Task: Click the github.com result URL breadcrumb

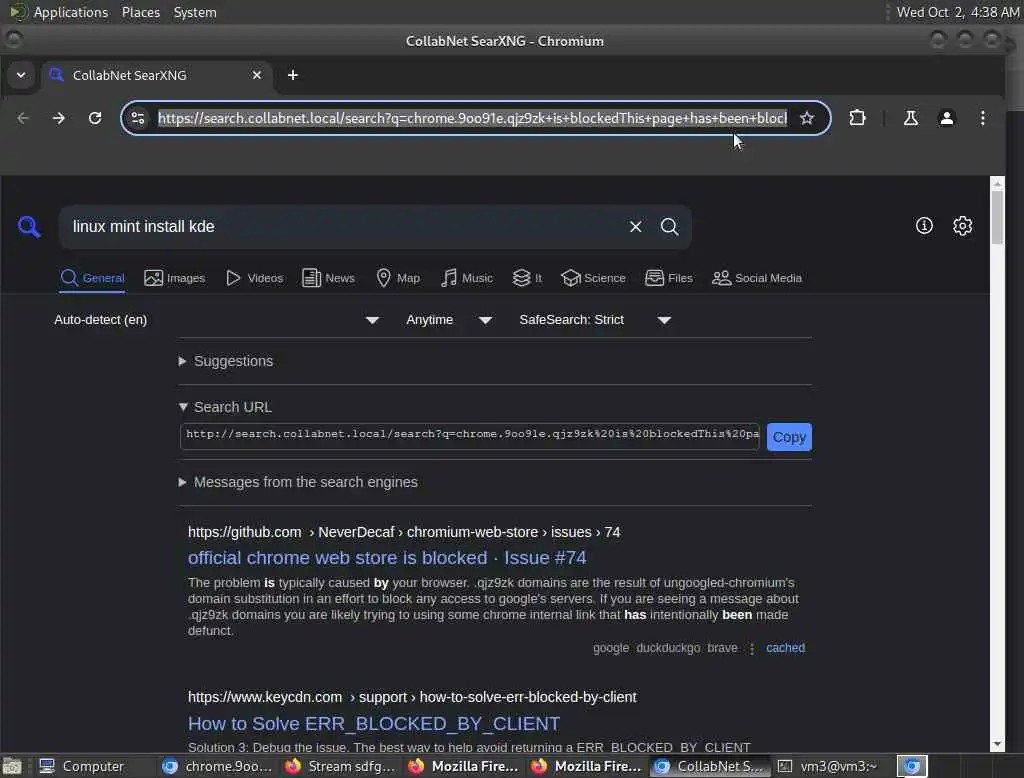Action: [404, 532]
